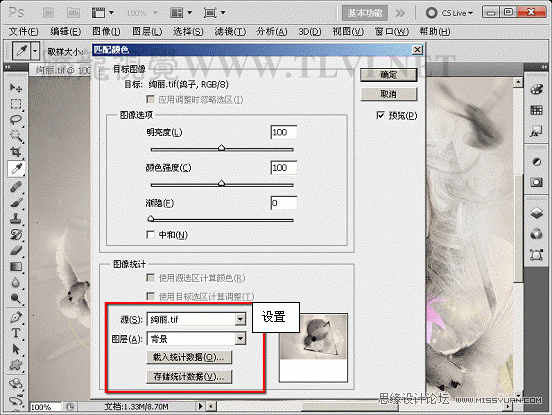Click 载入统计数据(O)... button
This screenshot has height=415, width=552.
[x=189, y=357]
